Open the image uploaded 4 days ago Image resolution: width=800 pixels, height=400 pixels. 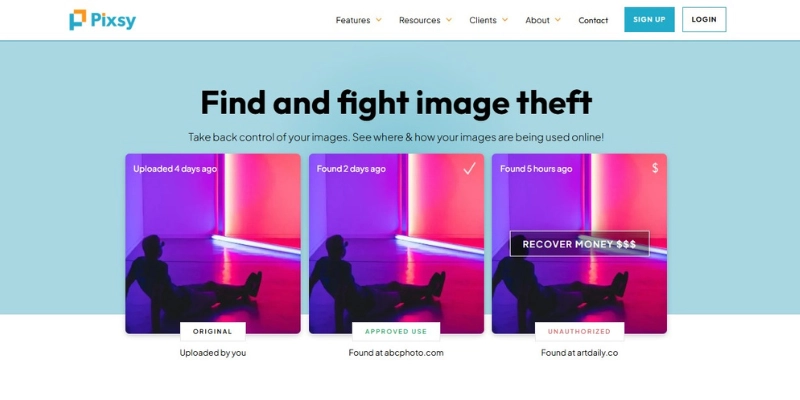point(213,243)
